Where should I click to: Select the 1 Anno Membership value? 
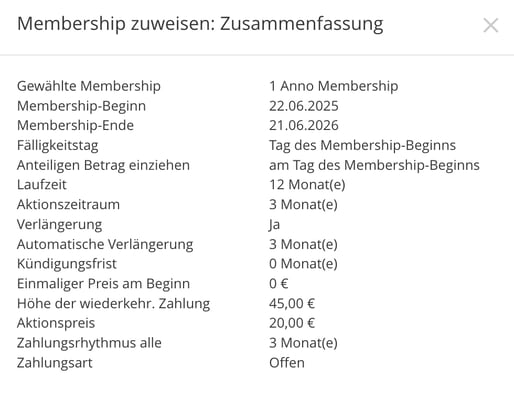(333, 86)
